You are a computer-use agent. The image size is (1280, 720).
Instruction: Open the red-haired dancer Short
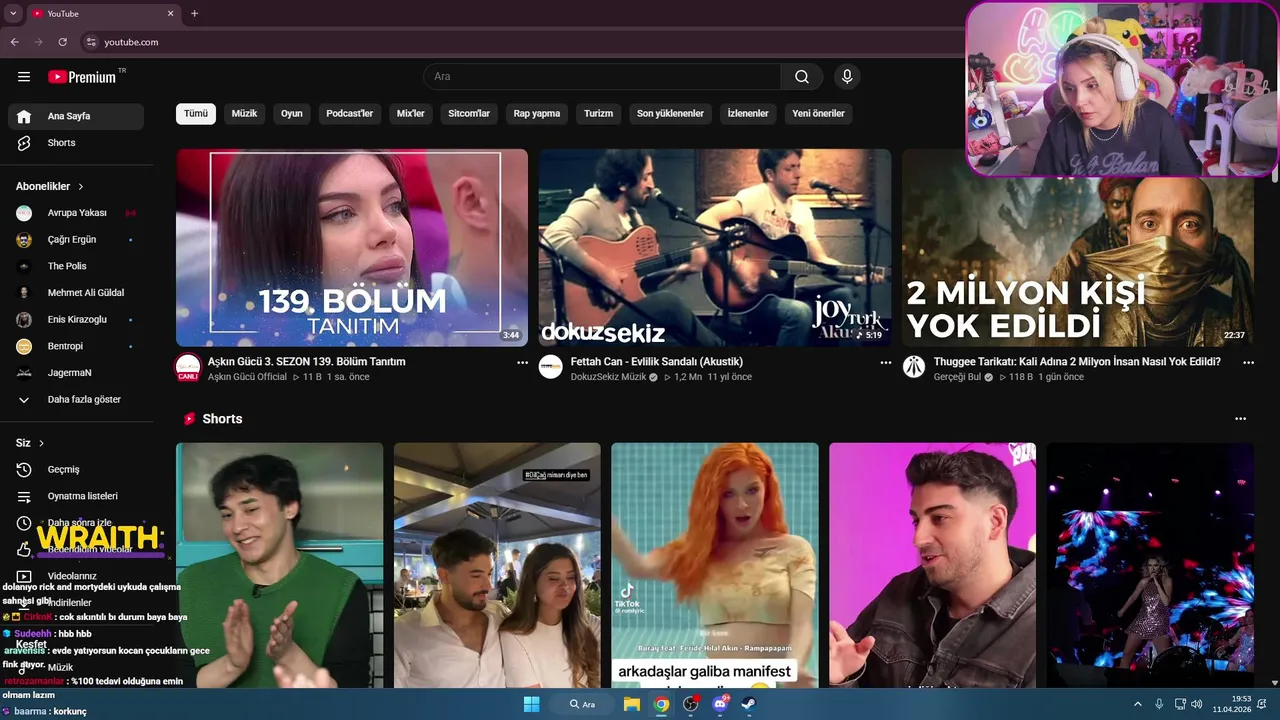point(715,565)
